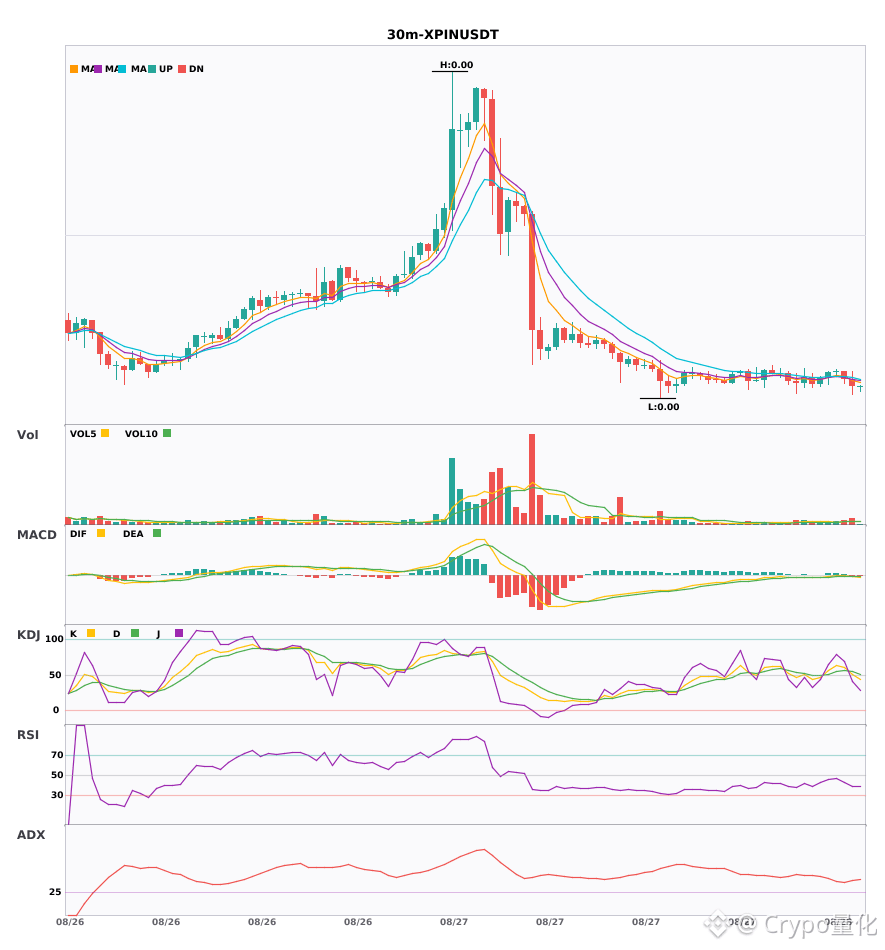Click the DN legend text
This screenshot has width=885, height=950.
click(196, 69)
